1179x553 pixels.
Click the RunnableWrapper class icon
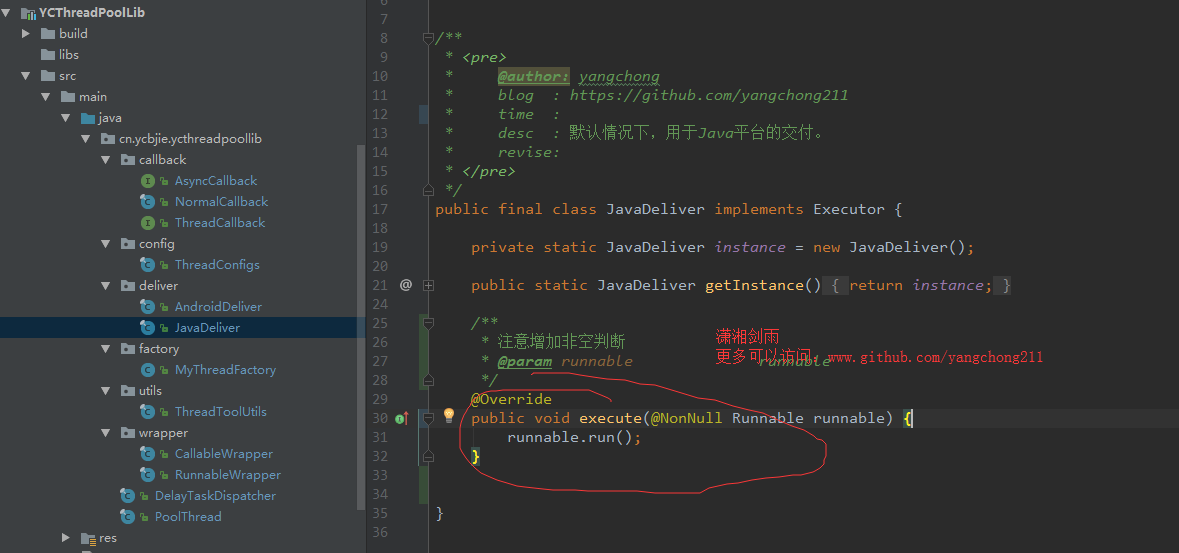[x=148, y=476]
